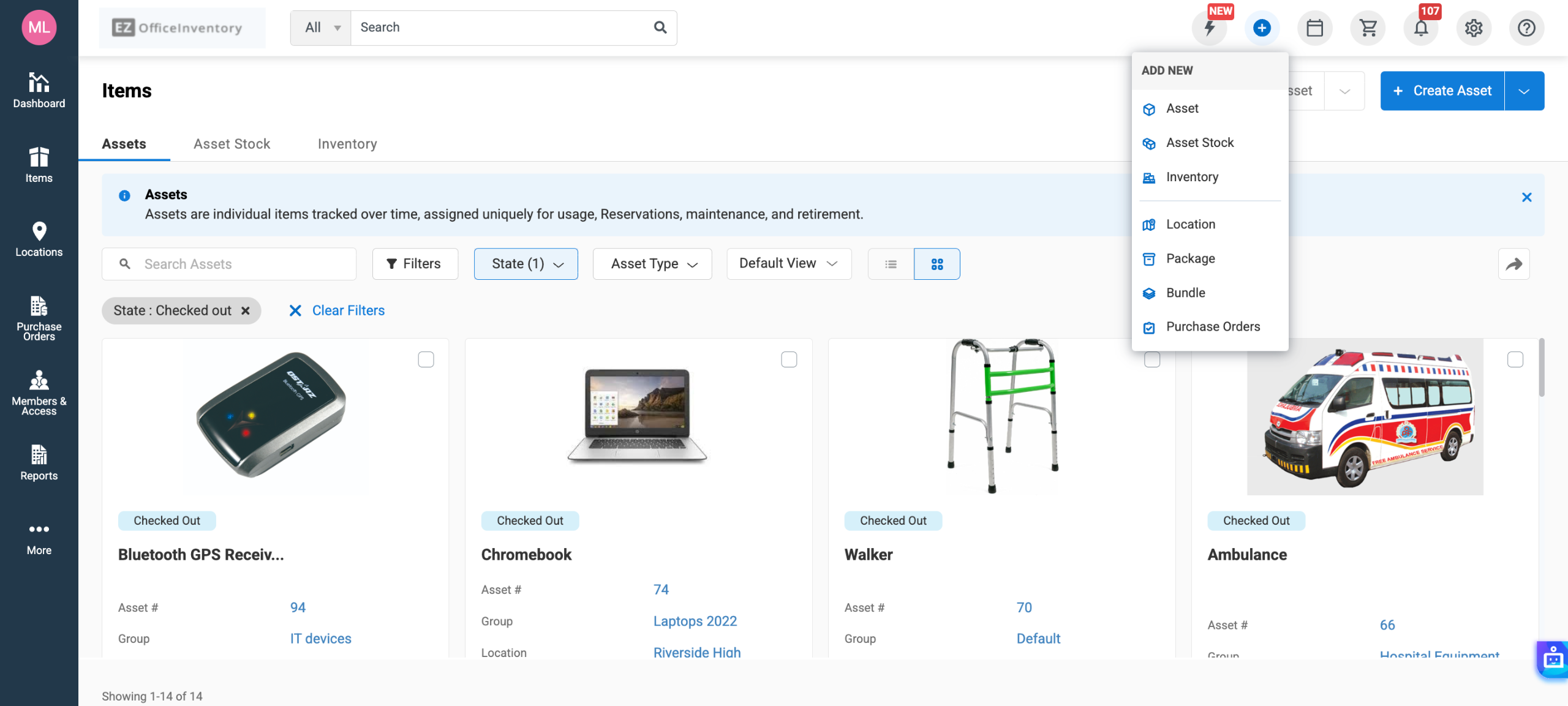Expand the Default View dropdown
1568x706 pixels.
pos(788,264)
